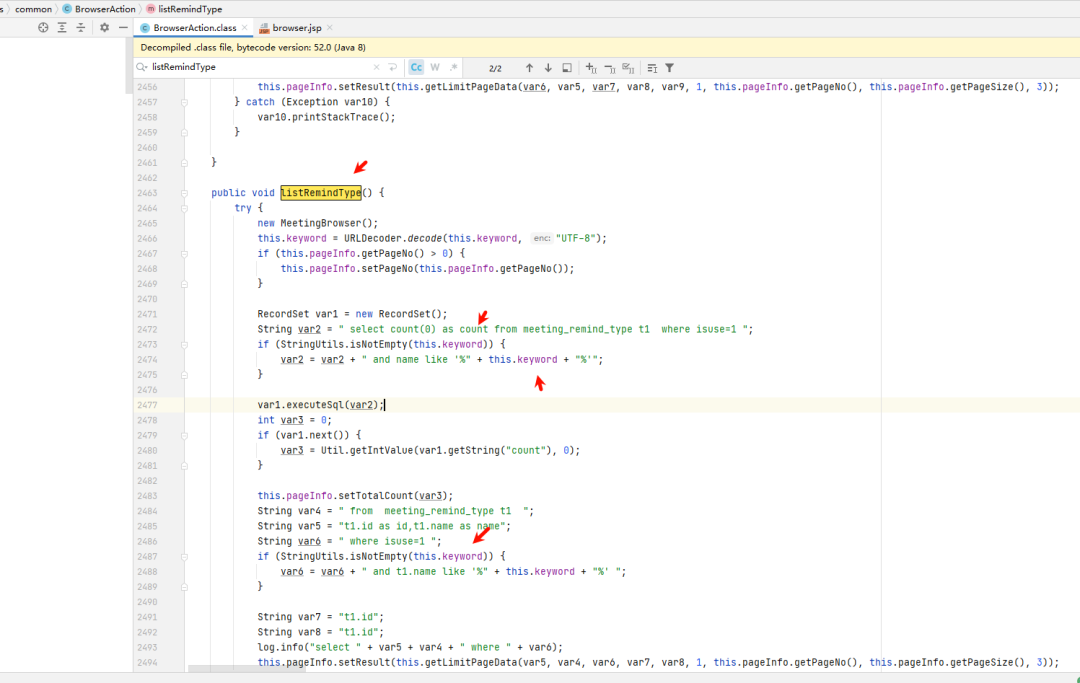Open project panel settings gear

104,28
